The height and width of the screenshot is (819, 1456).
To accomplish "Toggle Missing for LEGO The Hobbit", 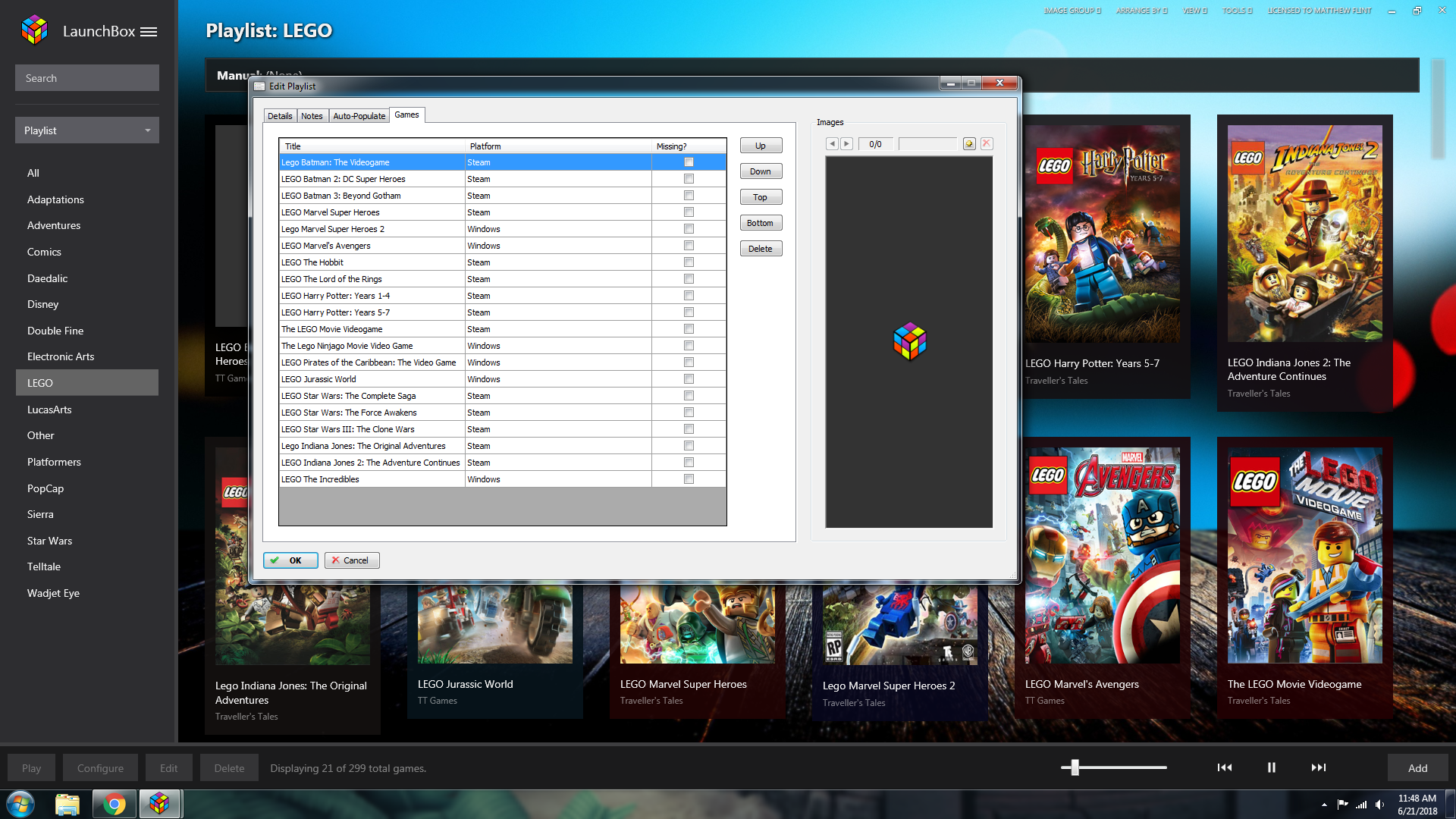I will tap(689, 262).
